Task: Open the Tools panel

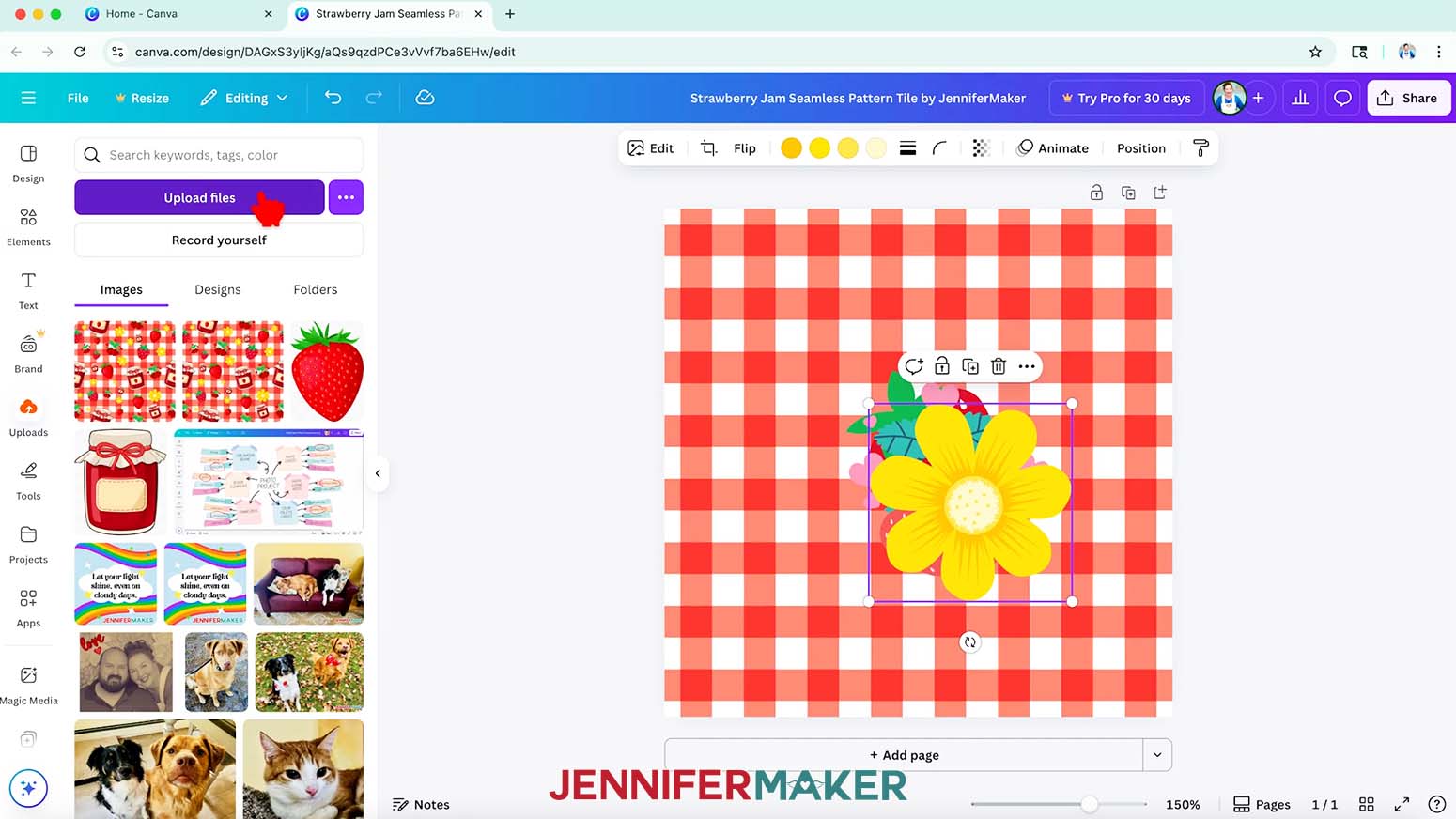Action: coord(28,481)
